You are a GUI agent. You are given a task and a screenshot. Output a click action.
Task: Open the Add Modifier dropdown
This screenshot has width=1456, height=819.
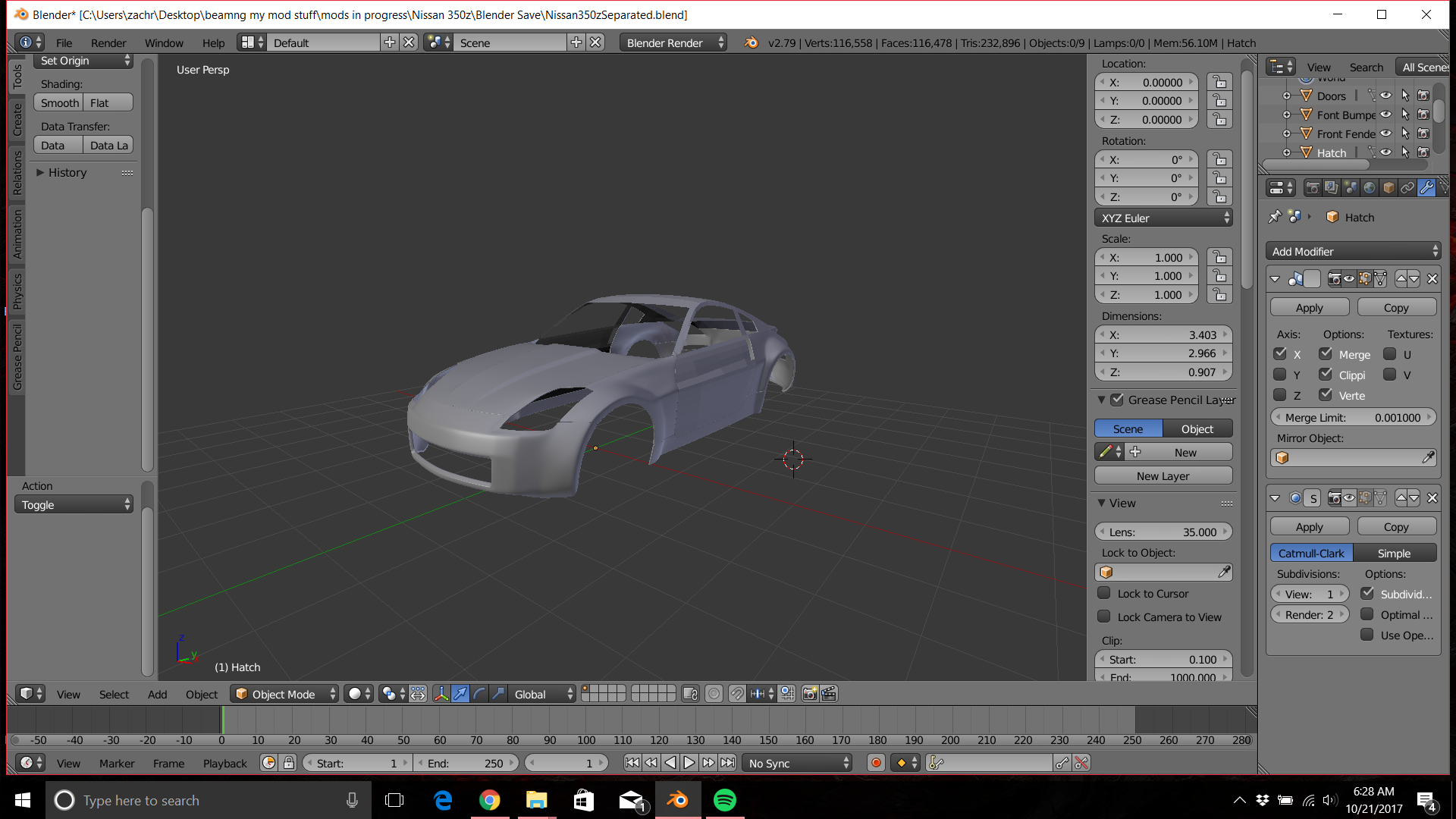click(x=1353, y=251)
